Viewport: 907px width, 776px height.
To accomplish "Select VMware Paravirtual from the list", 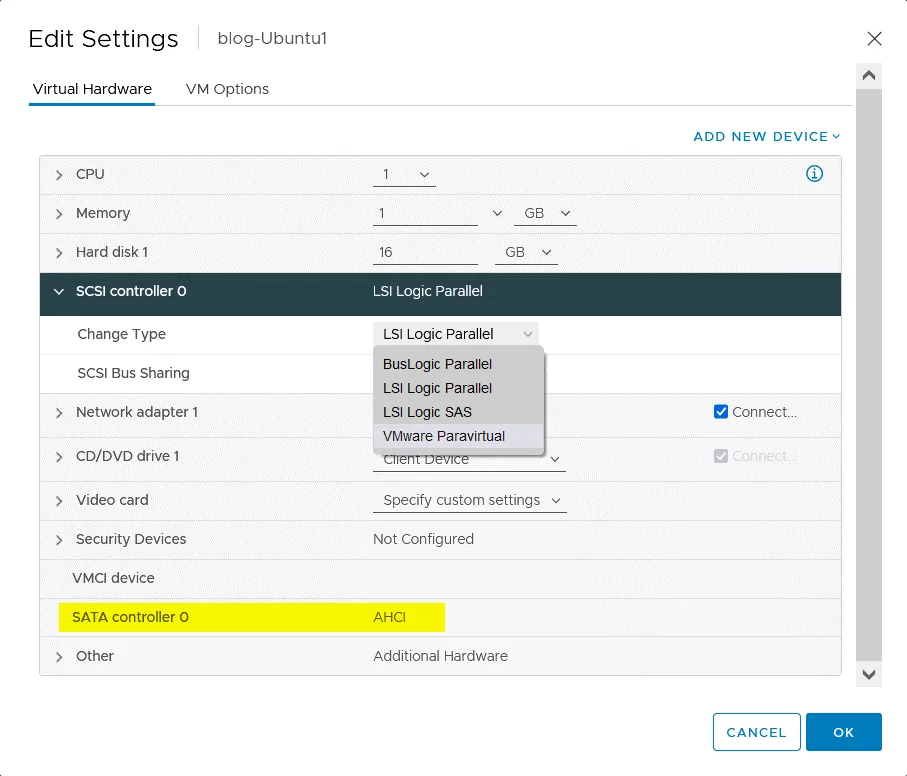I will (443, 436).
